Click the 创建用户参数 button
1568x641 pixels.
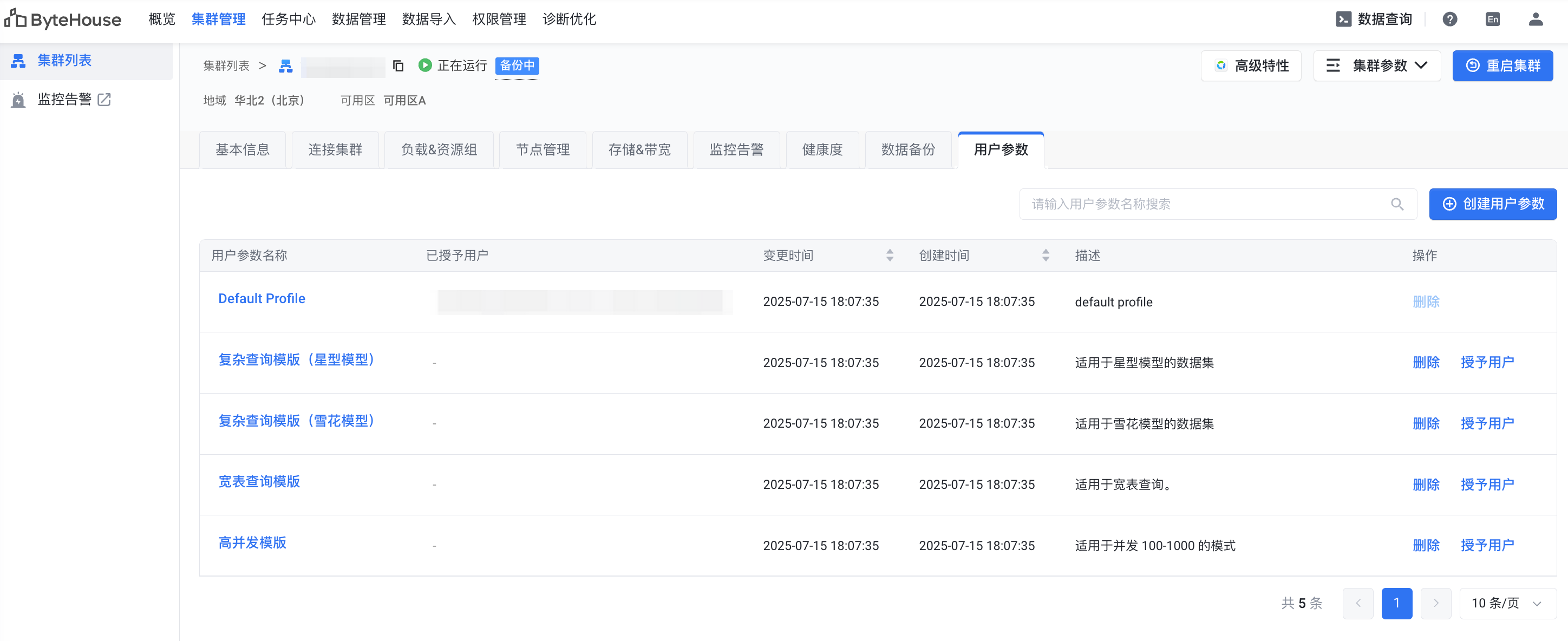(x=1493, y=204)
